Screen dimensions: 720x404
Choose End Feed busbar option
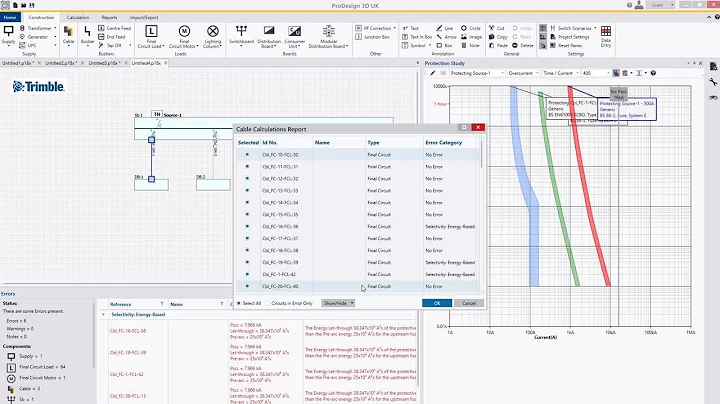112,37
